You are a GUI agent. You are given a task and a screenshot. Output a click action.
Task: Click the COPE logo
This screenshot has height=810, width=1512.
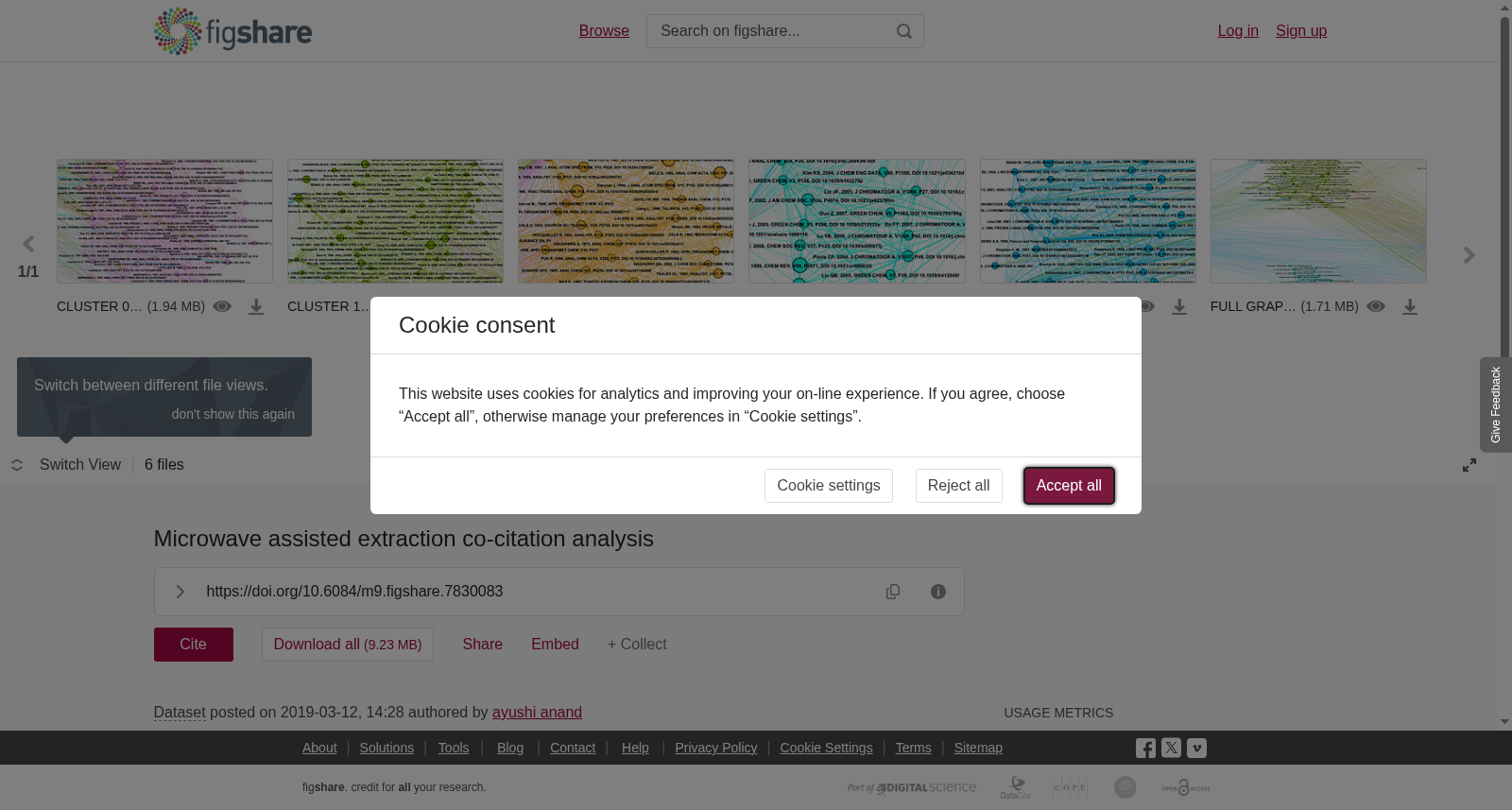click(1070, 787)
